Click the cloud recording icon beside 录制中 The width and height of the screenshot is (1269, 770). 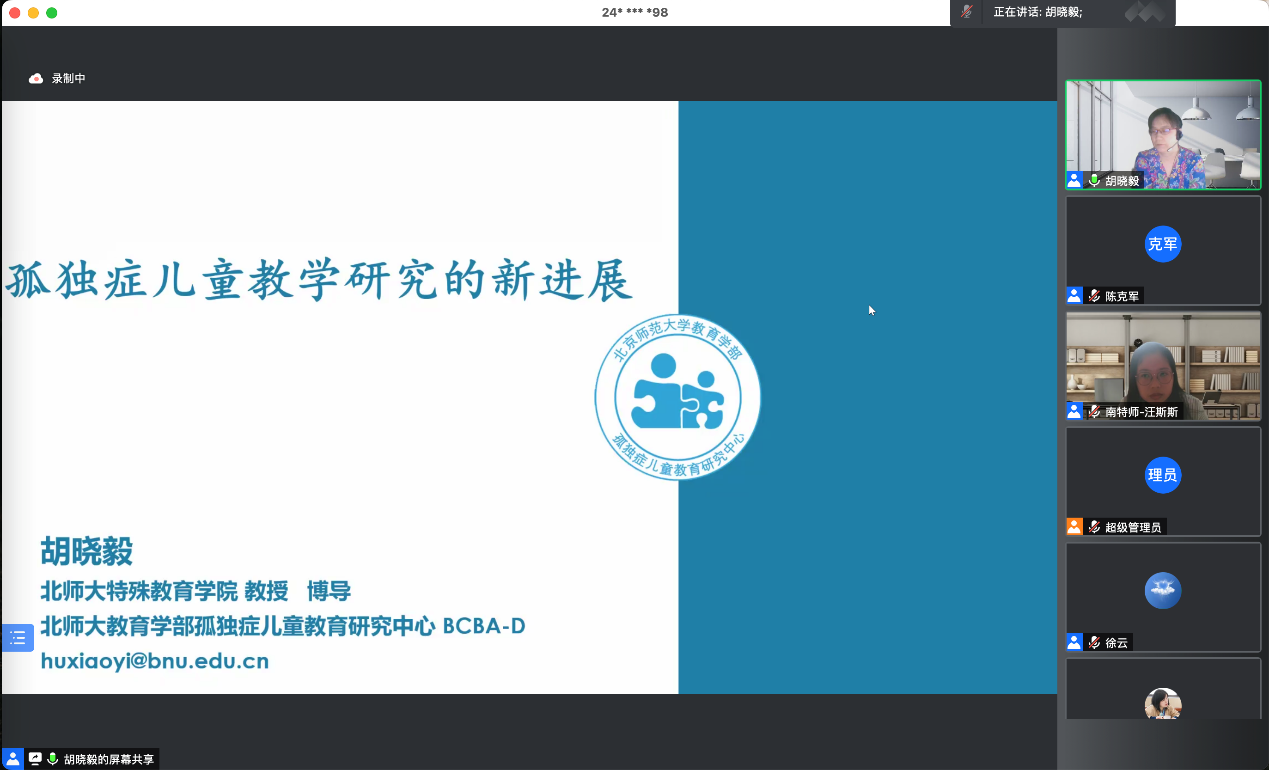36,78
